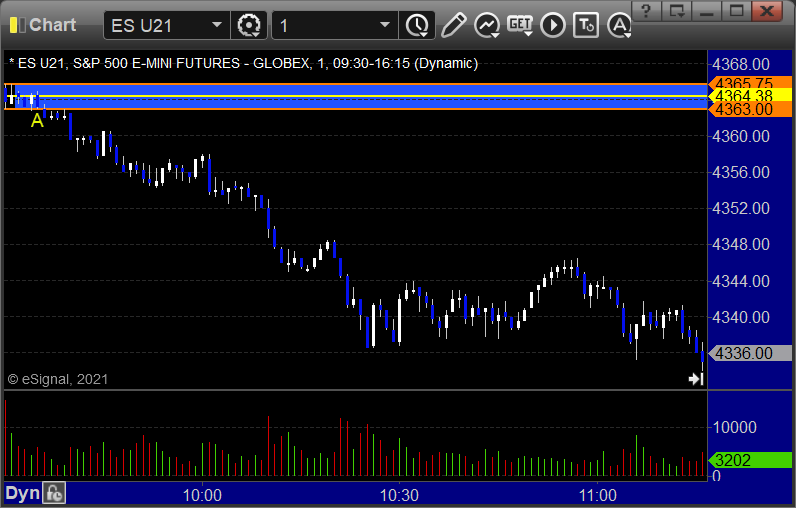Click the bar replay play button

[553, 25]
